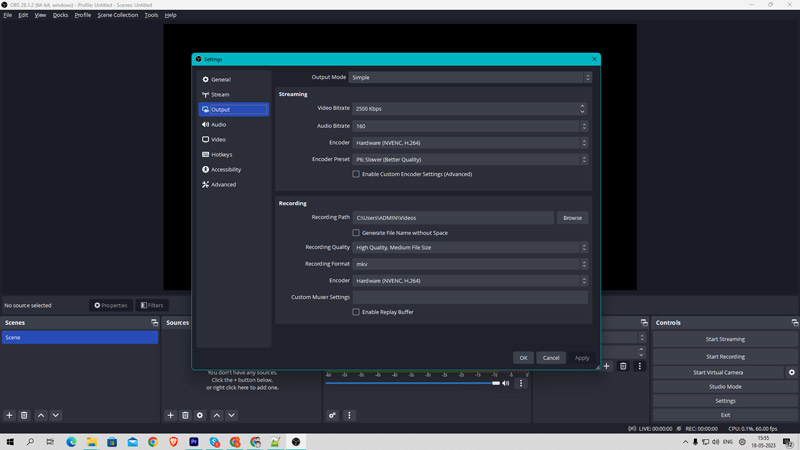This screenshot has width=800, height=450.
Task: Expand the Output Mode dropdown
Action: click(x=470, y=78)
